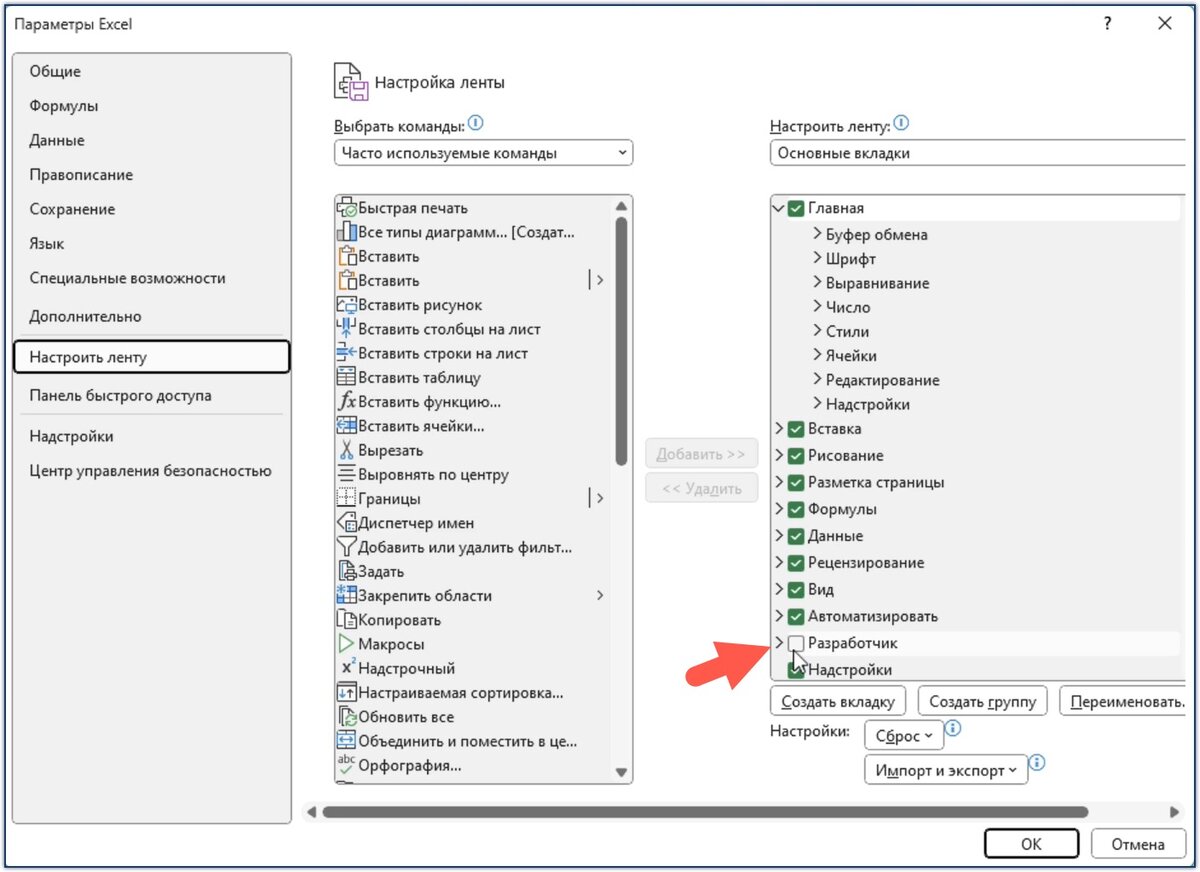The width and height of the screenshot is (1200, 872).
Task: Select the Insert Sheet Columns icon
Action: click(x=347, y=329)
